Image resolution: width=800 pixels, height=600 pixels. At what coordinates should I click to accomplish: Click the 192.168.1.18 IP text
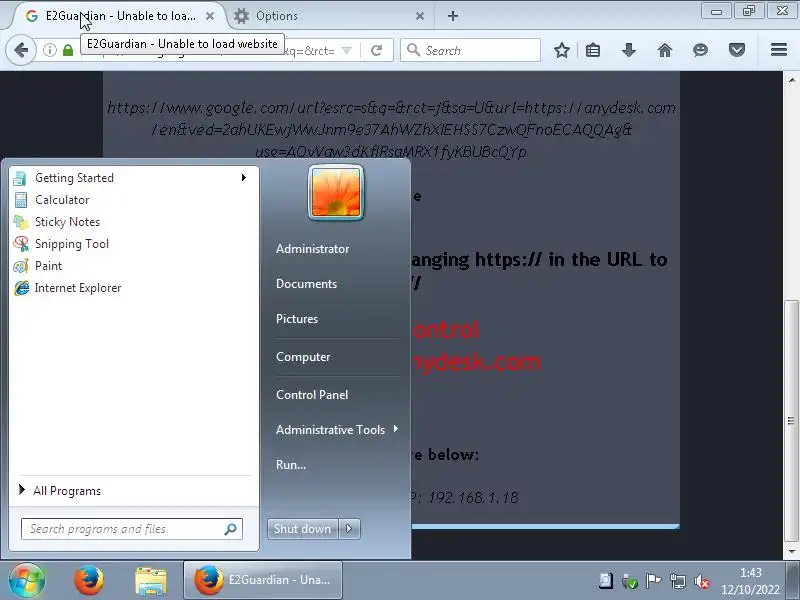pos(473,497)
